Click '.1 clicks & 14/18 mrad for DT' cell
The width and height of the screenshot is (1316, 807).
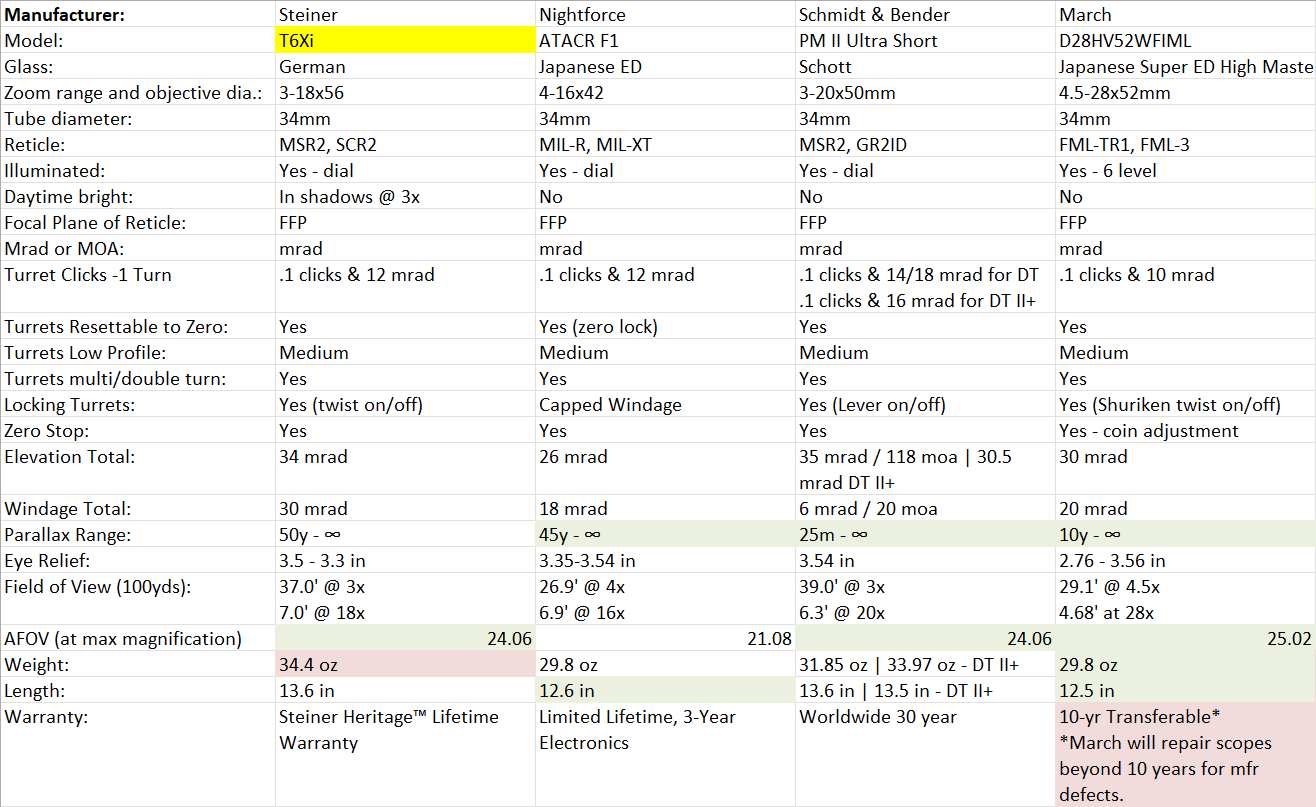click(x=926, y=288)
